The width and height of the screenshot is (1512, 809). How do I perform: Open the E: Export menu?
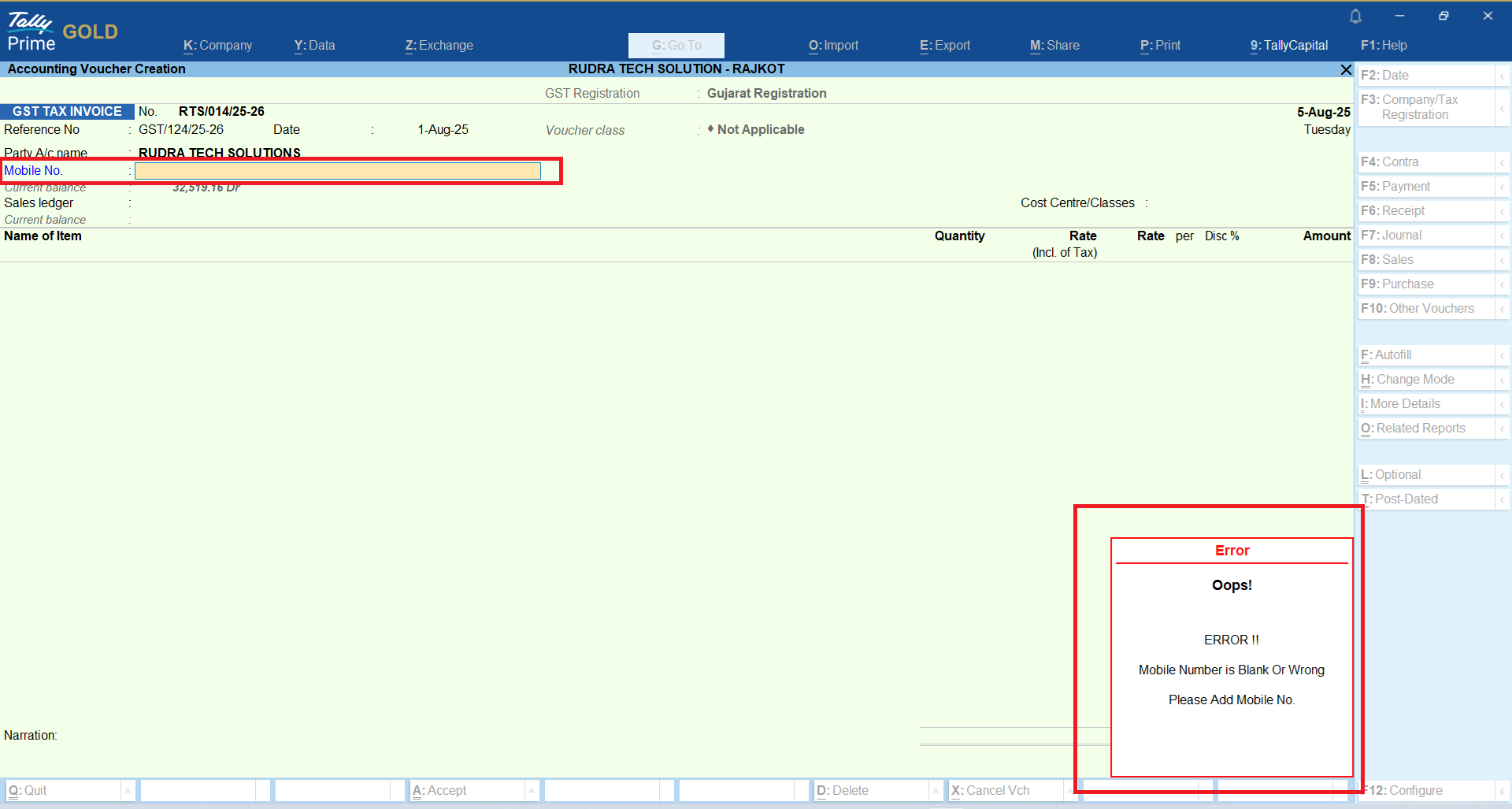point(944,46)
